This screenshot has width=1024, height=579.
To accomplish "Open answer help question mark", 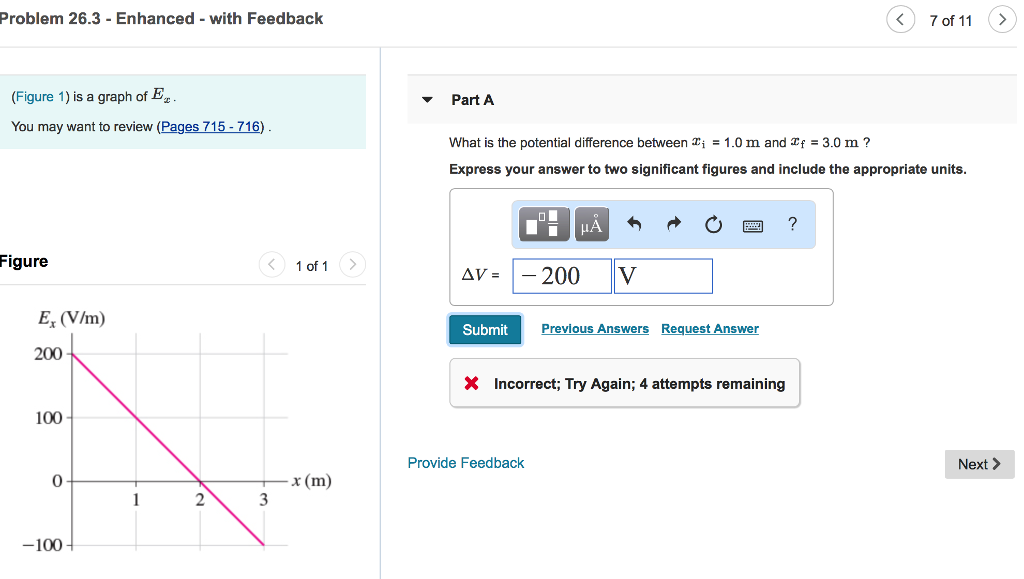I will pyautogui.click(x=792, y=224).
